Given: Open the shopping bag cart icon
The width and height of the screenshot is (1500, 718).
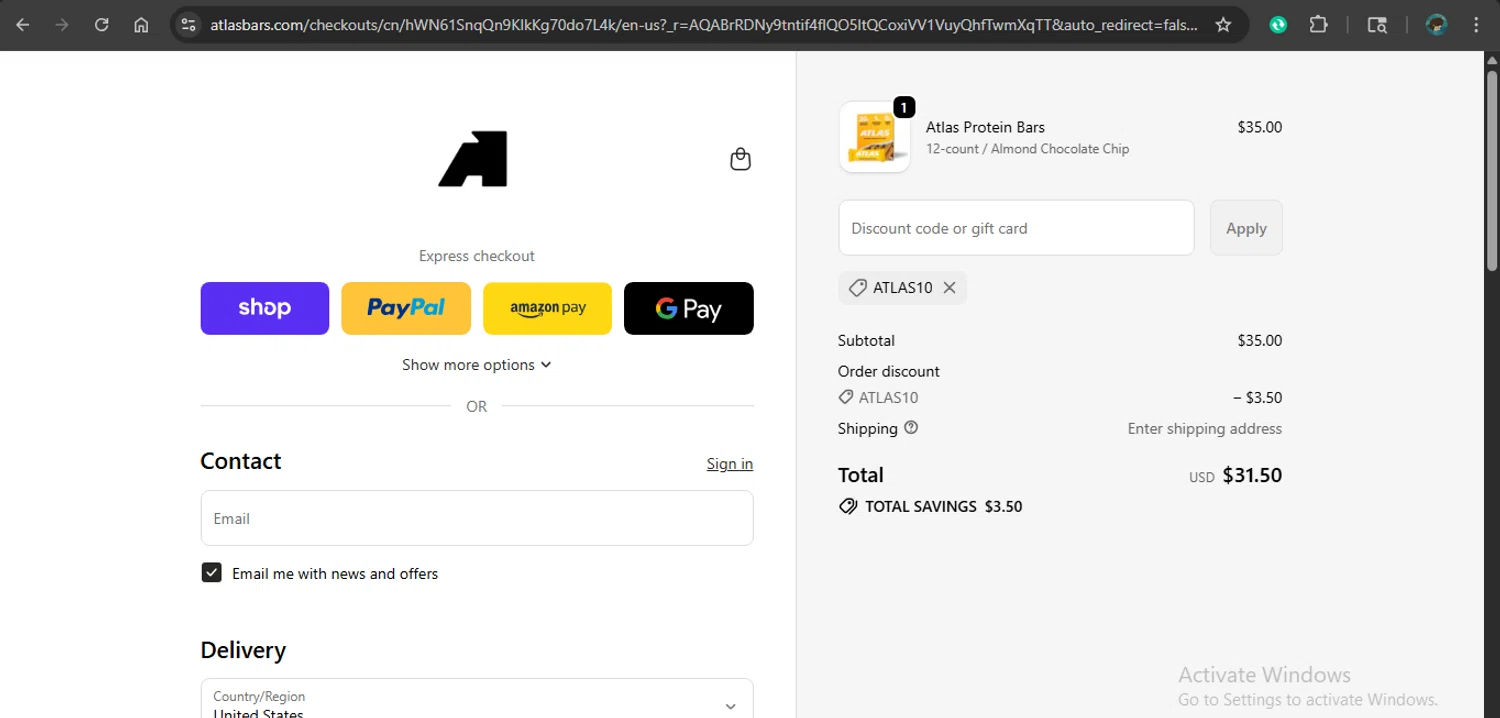Looking at the screenshot, I should point(740,159).
